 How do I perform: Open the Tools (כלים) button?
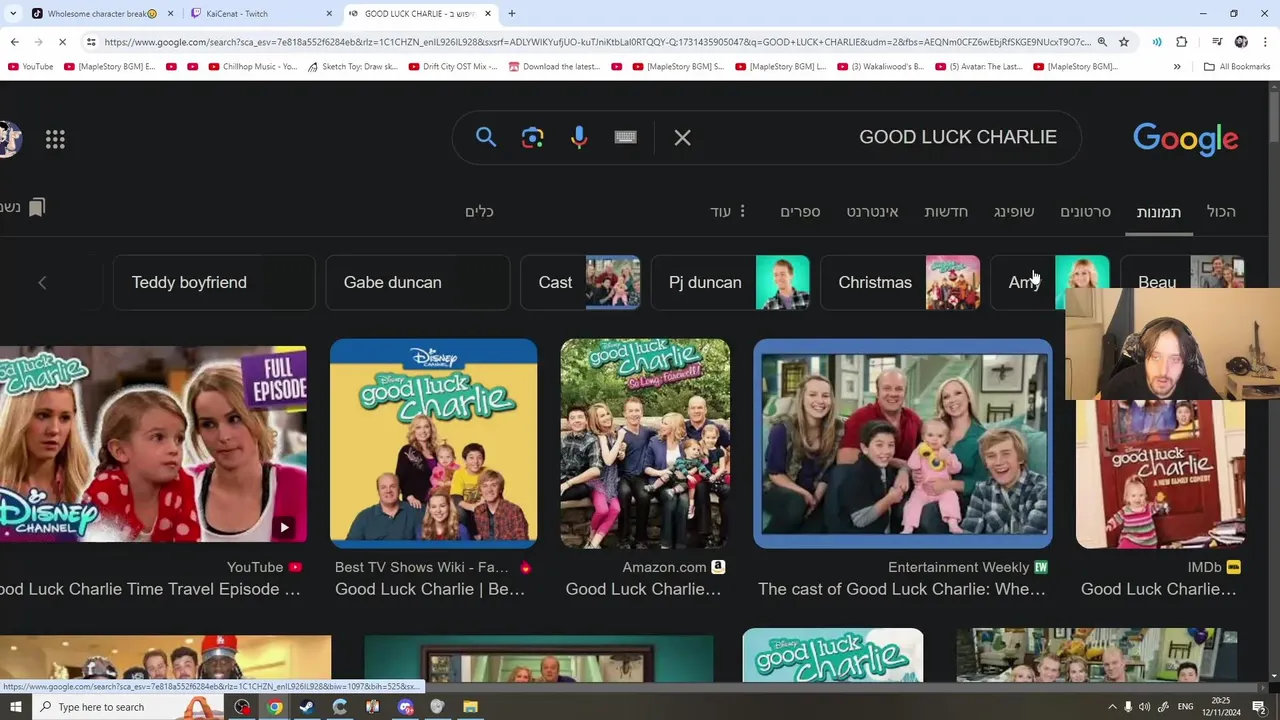[479, 212]
